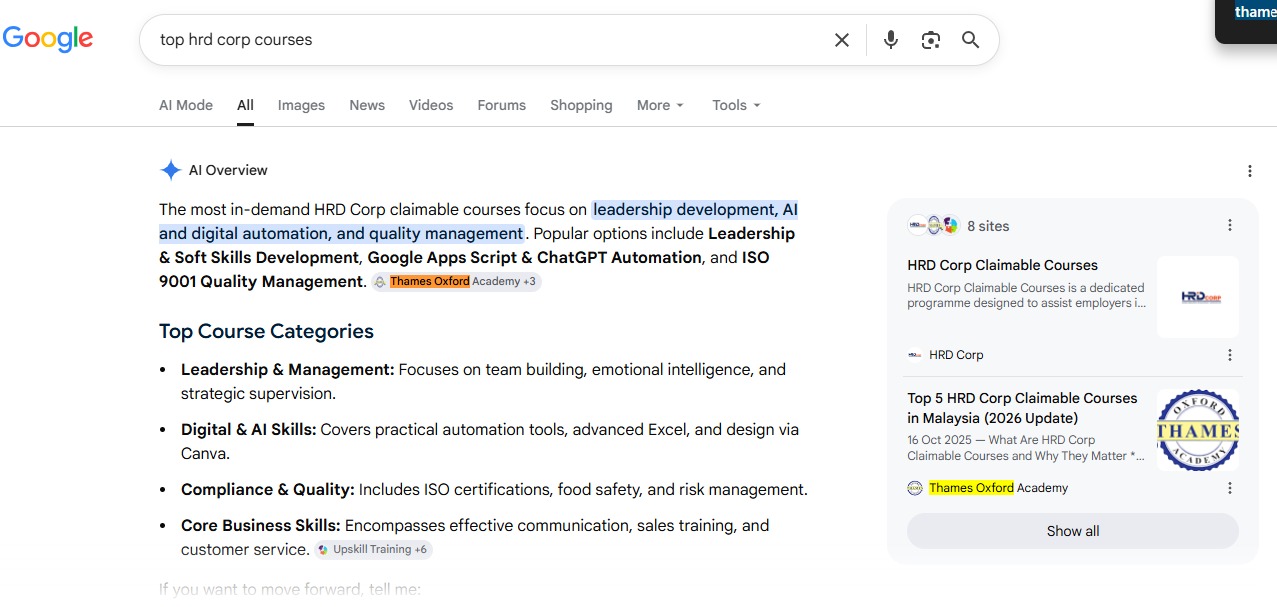Open the Shopping tab

pos(581,105)
